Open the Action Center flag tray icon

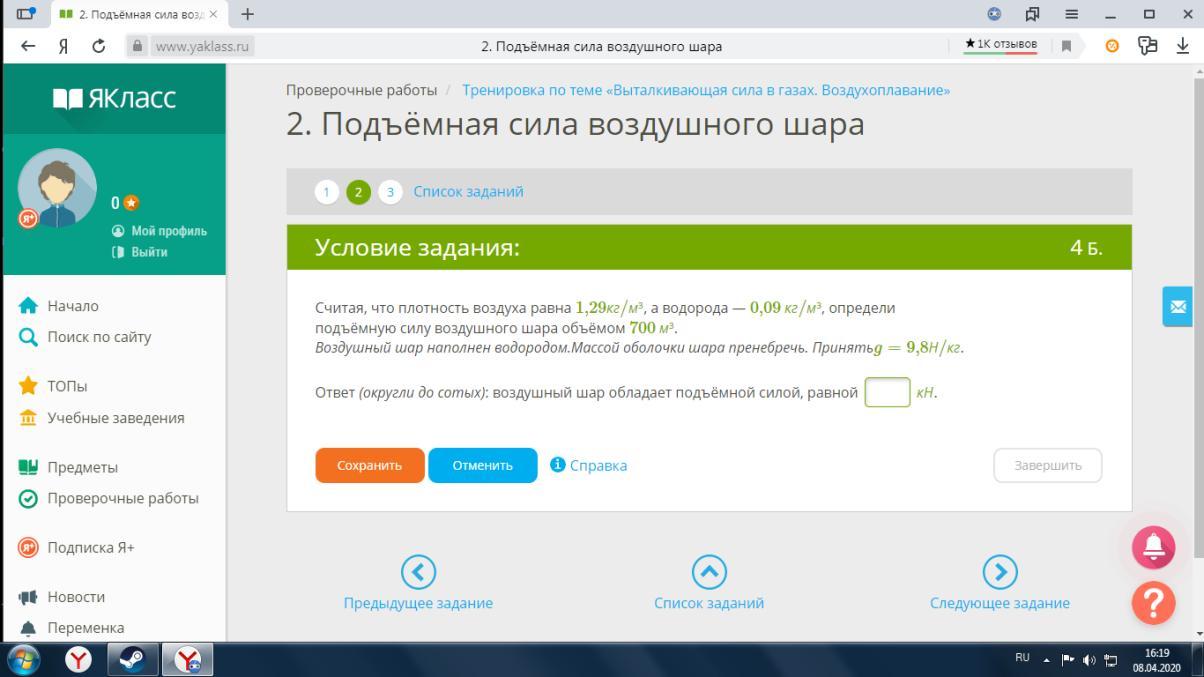(x=1068, y=660)
